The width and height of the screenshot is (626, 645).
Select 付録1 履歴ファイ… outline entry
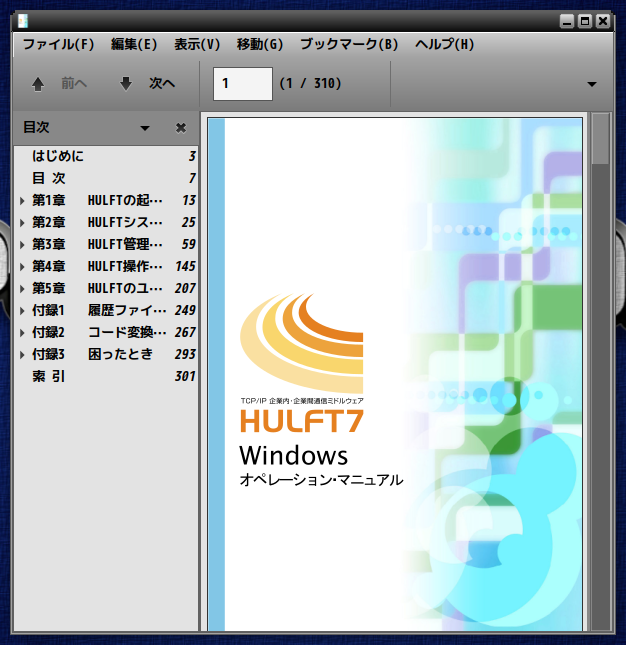pos(106,310)
